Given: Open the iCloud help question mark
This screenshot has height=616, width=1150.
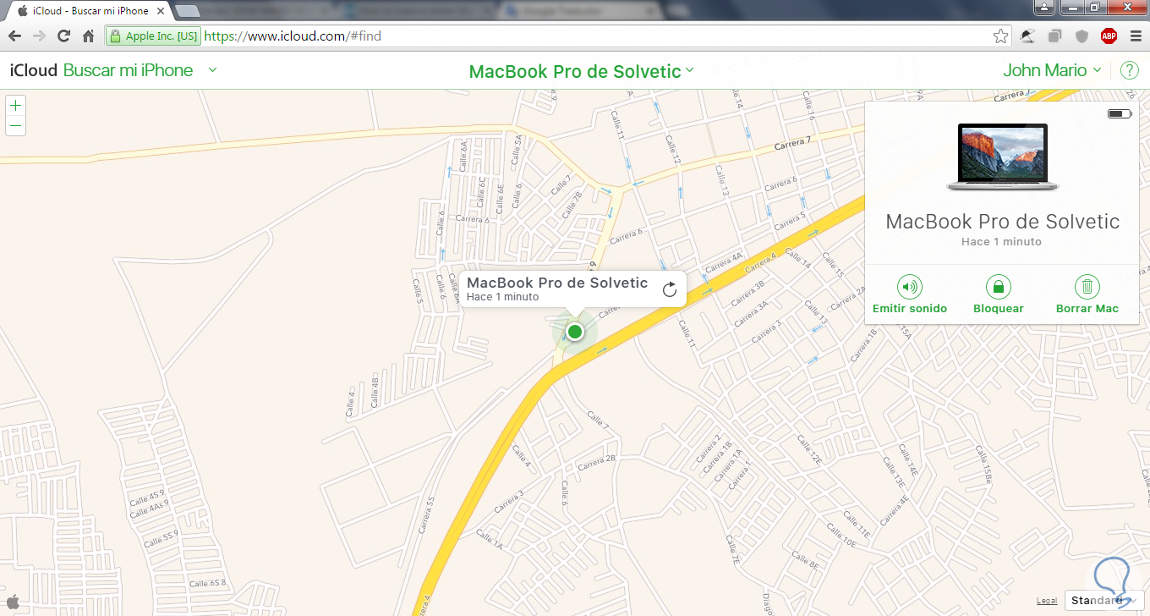Looking at the screenshot, I should [1129, 70].
